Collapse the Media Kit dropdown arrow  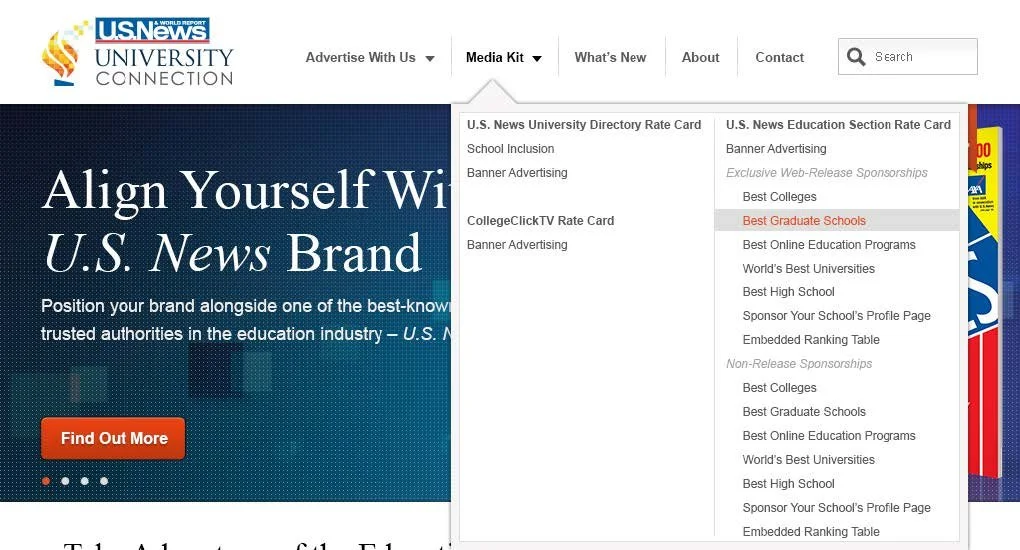point(537,58)
